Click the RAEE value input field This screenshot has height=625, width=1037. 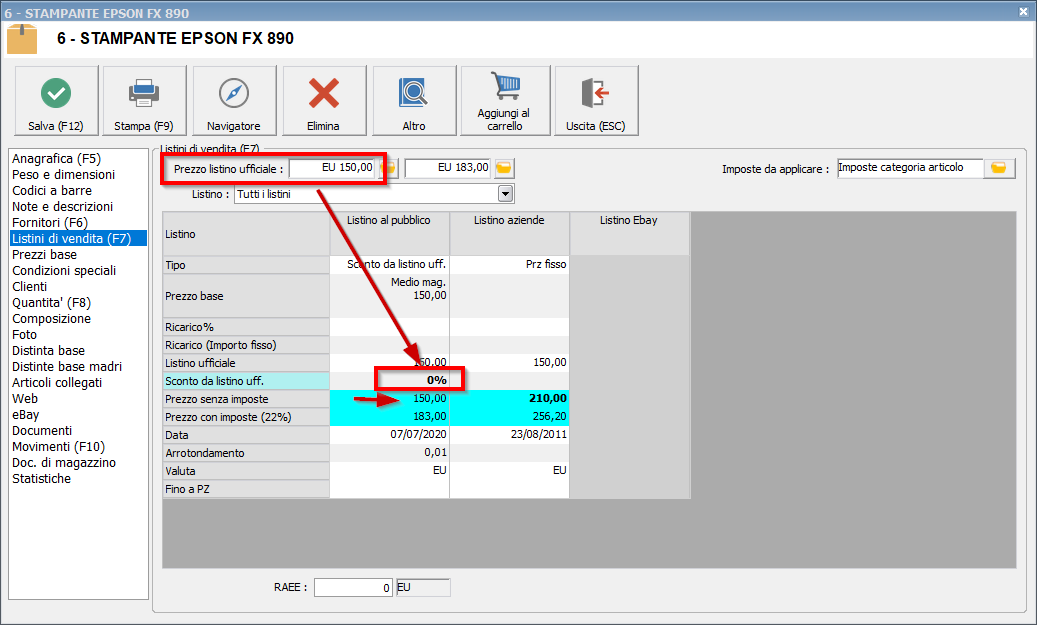click(354, 587)
